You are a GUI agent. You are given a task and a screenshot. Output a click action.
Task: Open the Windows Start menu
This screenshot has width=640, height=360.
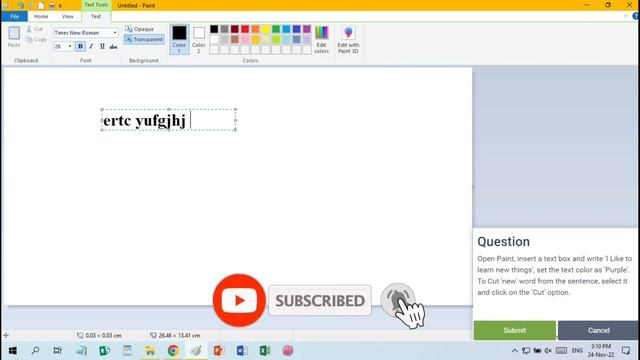pyautogui.click(x=13, y=351)
